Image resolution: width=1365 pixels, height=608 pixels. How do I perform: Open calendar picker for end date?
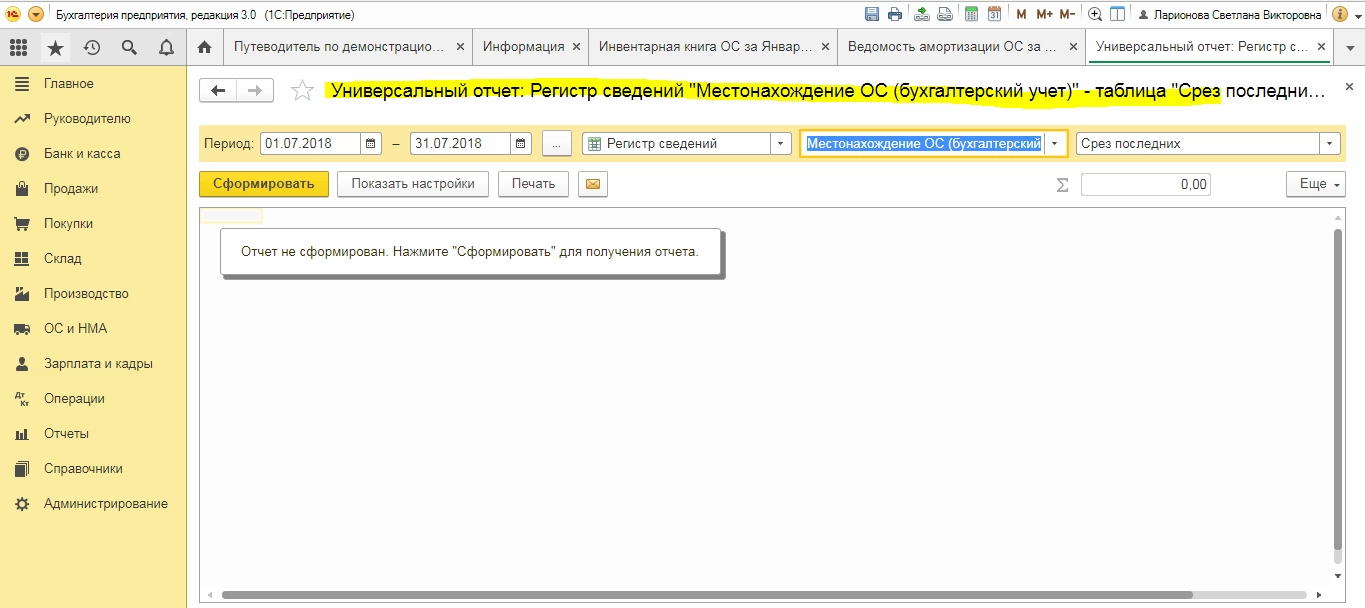pyautogui.click(x=521, y=143)
